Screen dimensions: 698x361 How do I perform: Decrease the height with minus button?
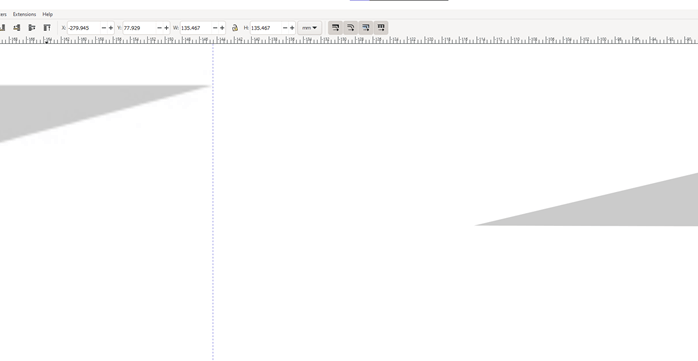tap(285, 28)
